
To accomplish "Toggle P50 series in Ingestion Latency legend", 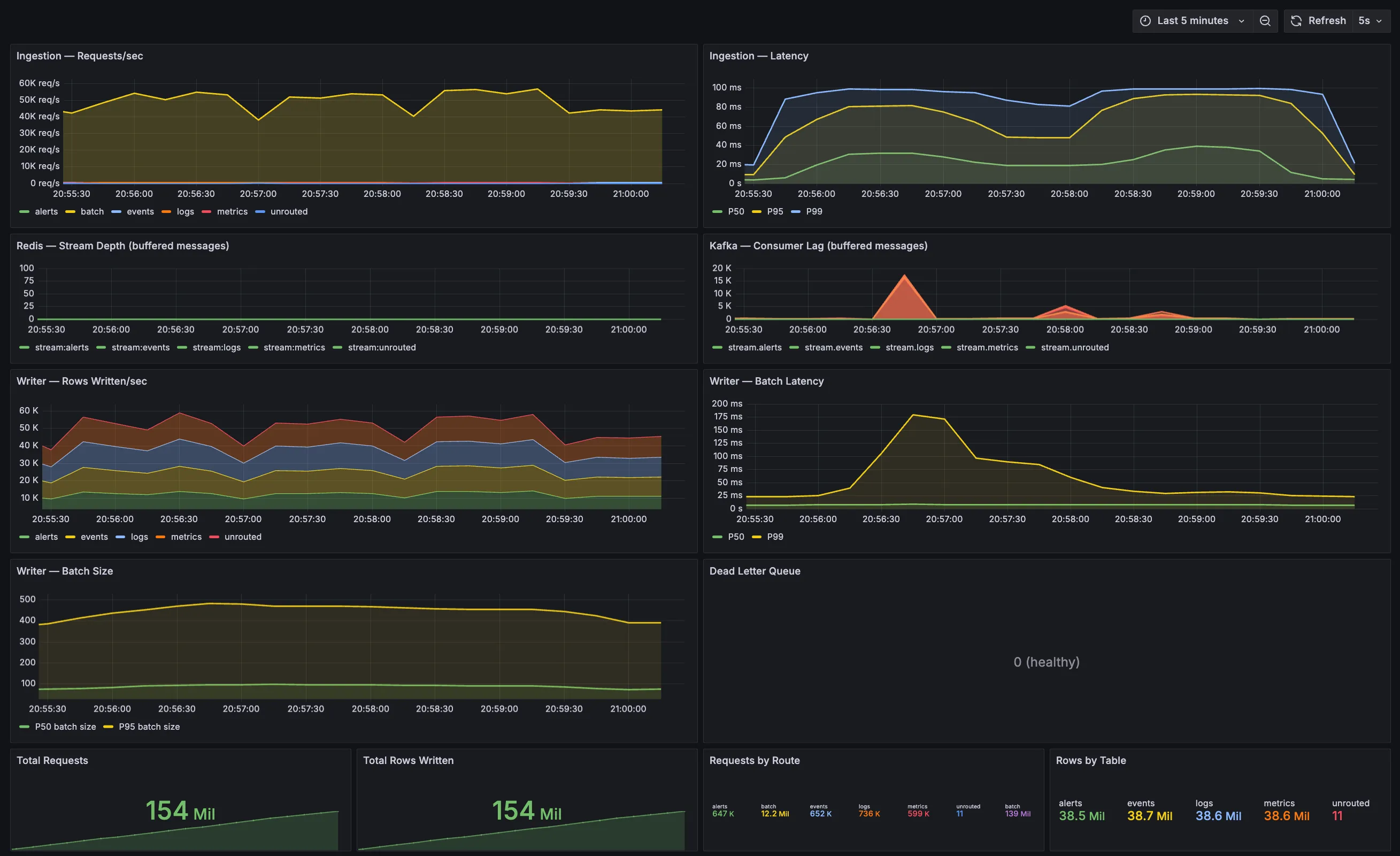I will tap(736, 211).
